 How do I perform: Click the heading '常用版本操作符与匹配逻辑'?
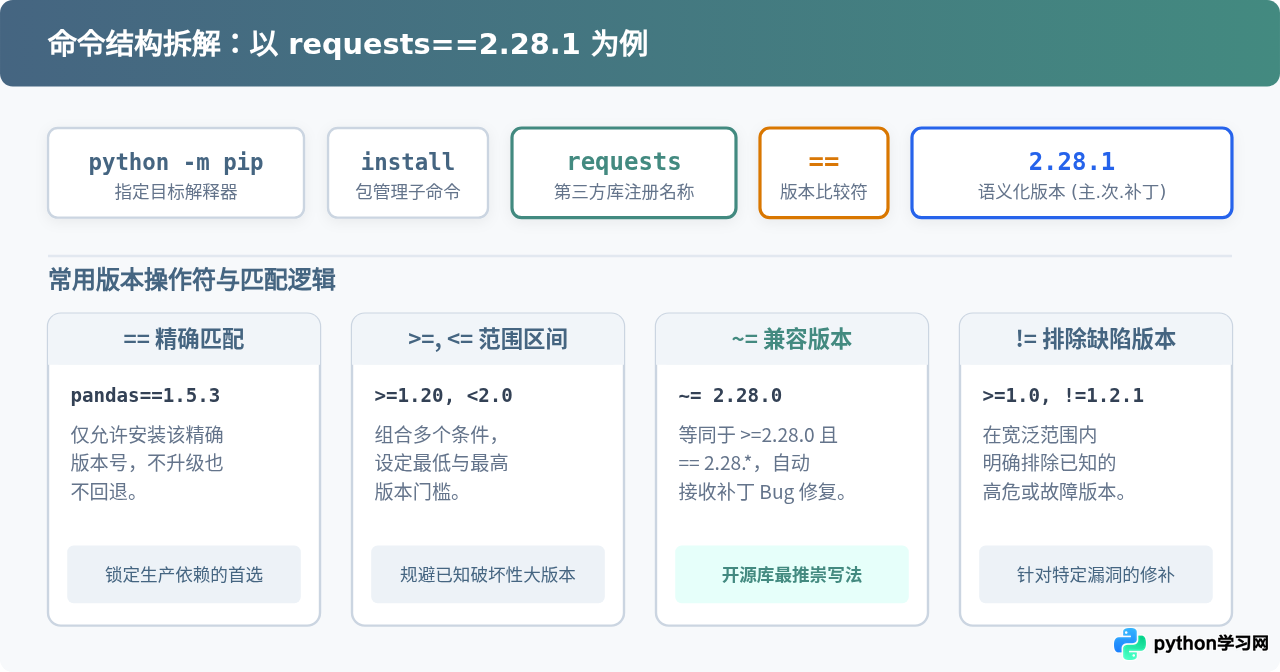click(192, 280)
